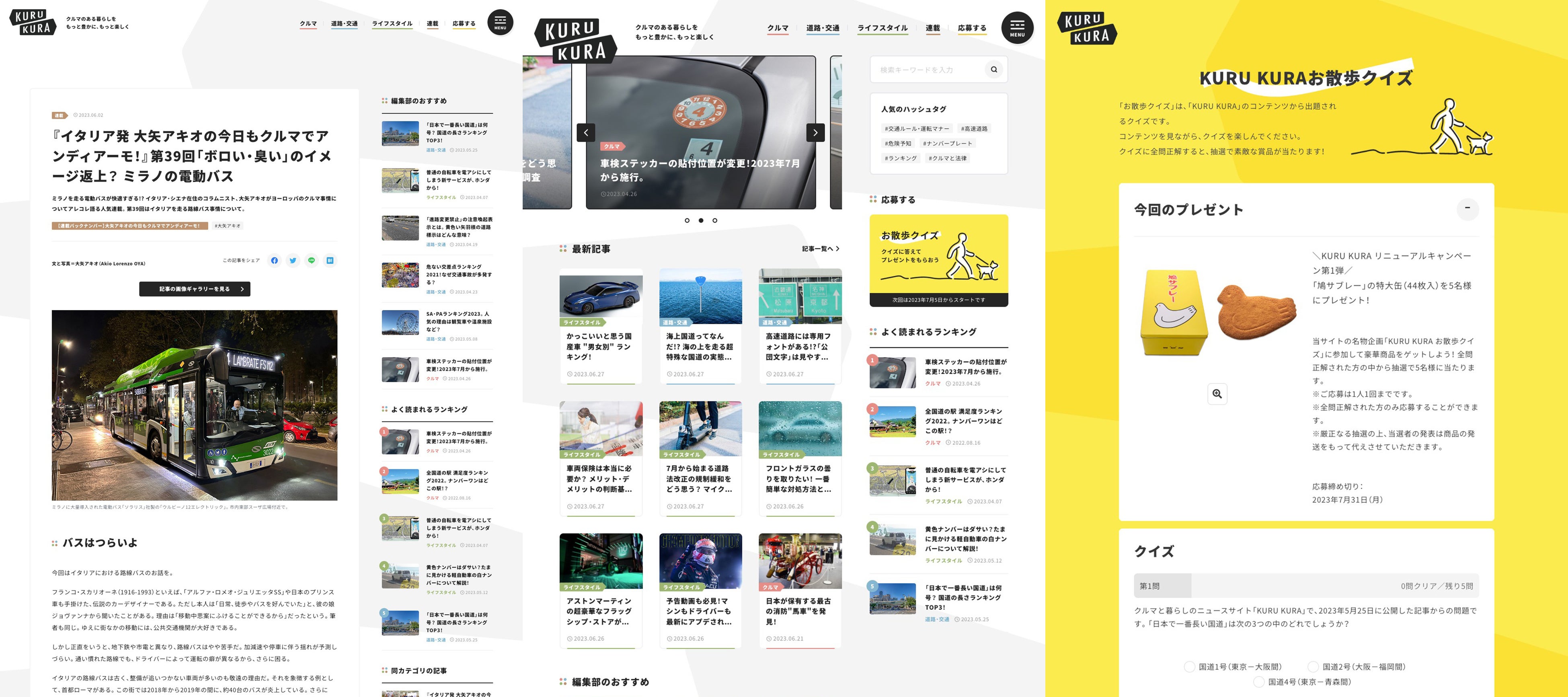This screenshot has height=697, width=1568.
Task: Click the search magnifier icon in the sidebar
Action: pos(993,70)
